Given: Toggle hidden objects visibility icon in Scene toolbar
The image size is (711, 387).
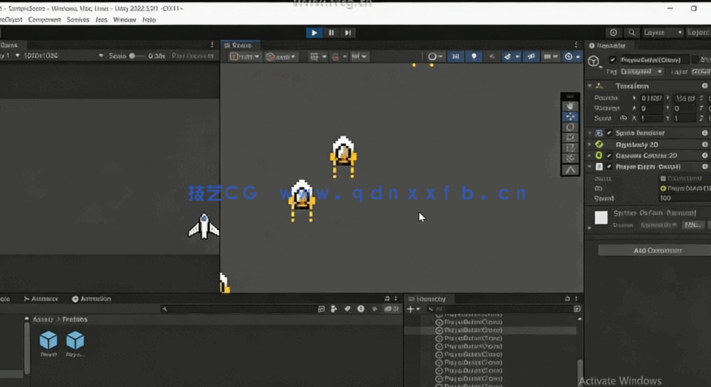Looking at the screenshot, I should tap(531, 56).
